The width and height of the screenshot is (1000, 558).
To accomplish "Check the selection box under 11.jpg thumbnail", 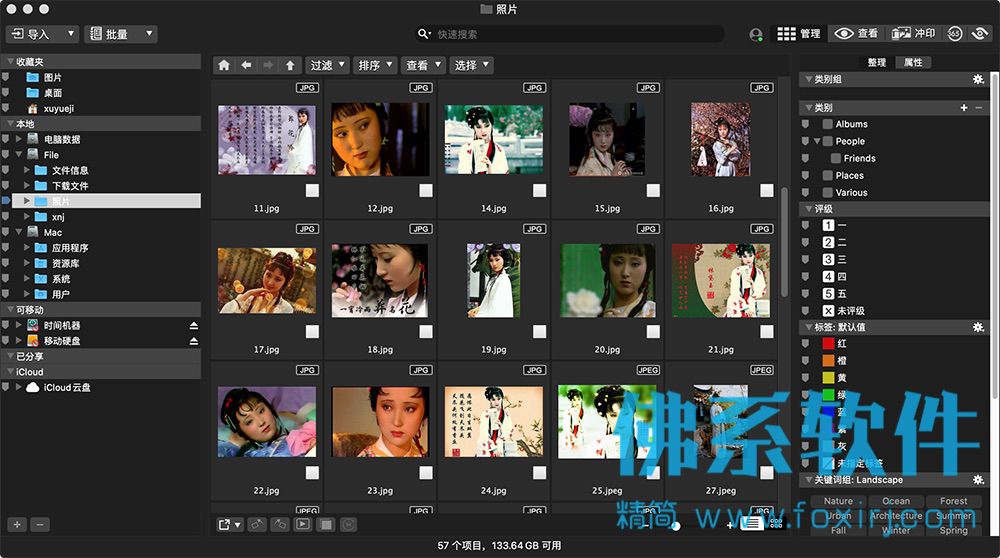I will pos(312,190).
